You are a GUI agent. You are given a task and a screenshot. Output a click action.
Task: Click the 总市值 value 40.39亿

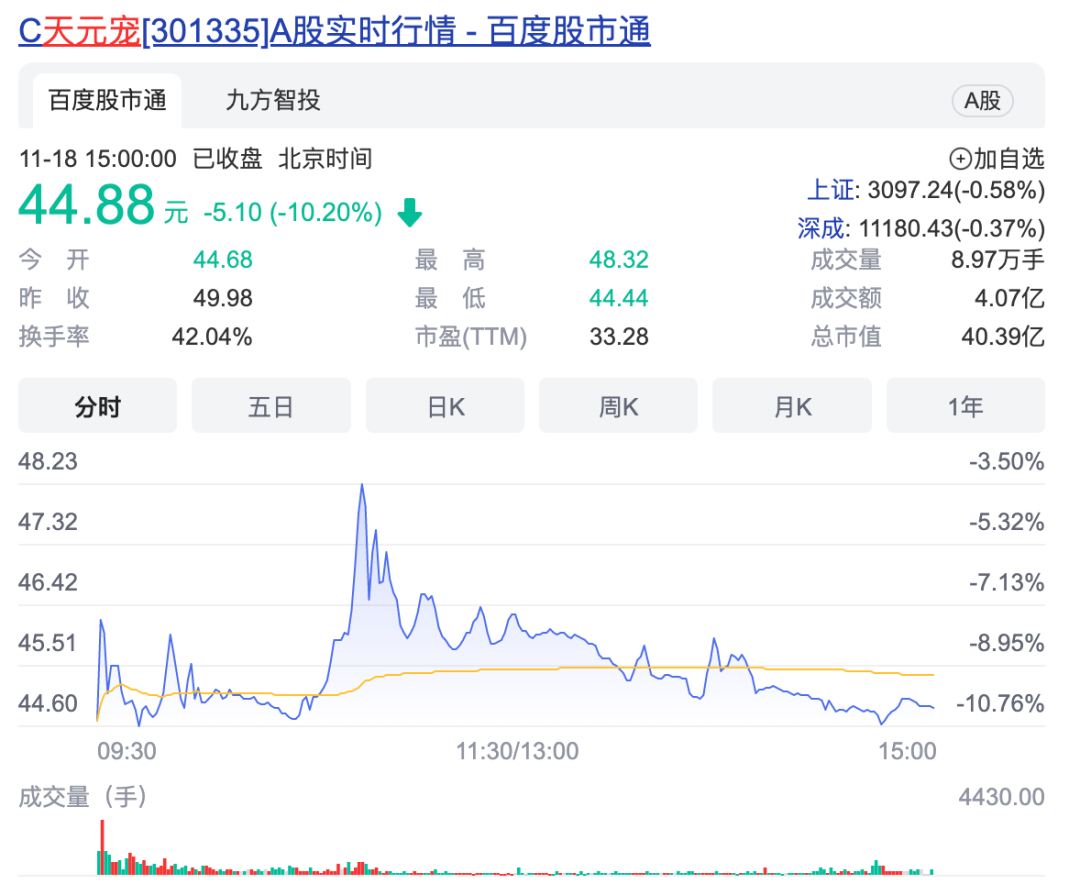pos(1003,337)
